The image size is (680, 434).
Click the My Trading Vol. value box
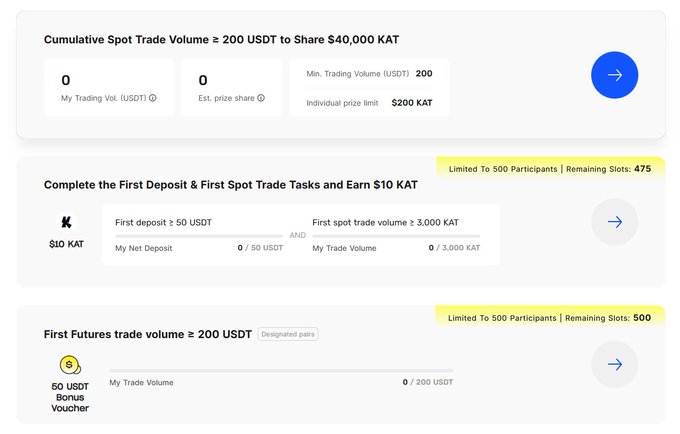[109, 87]
